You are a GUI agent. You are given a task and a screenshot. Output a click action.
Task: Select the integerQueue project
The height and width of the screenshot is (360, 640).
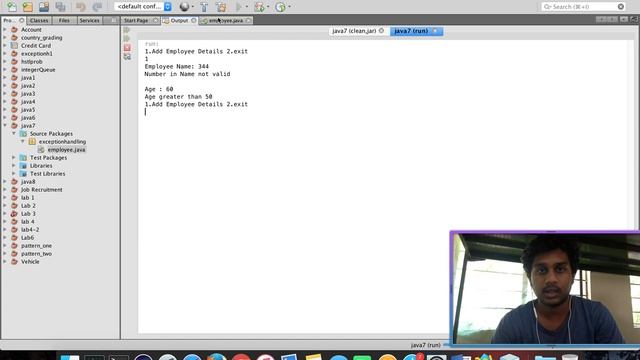[x=38, y=70]
